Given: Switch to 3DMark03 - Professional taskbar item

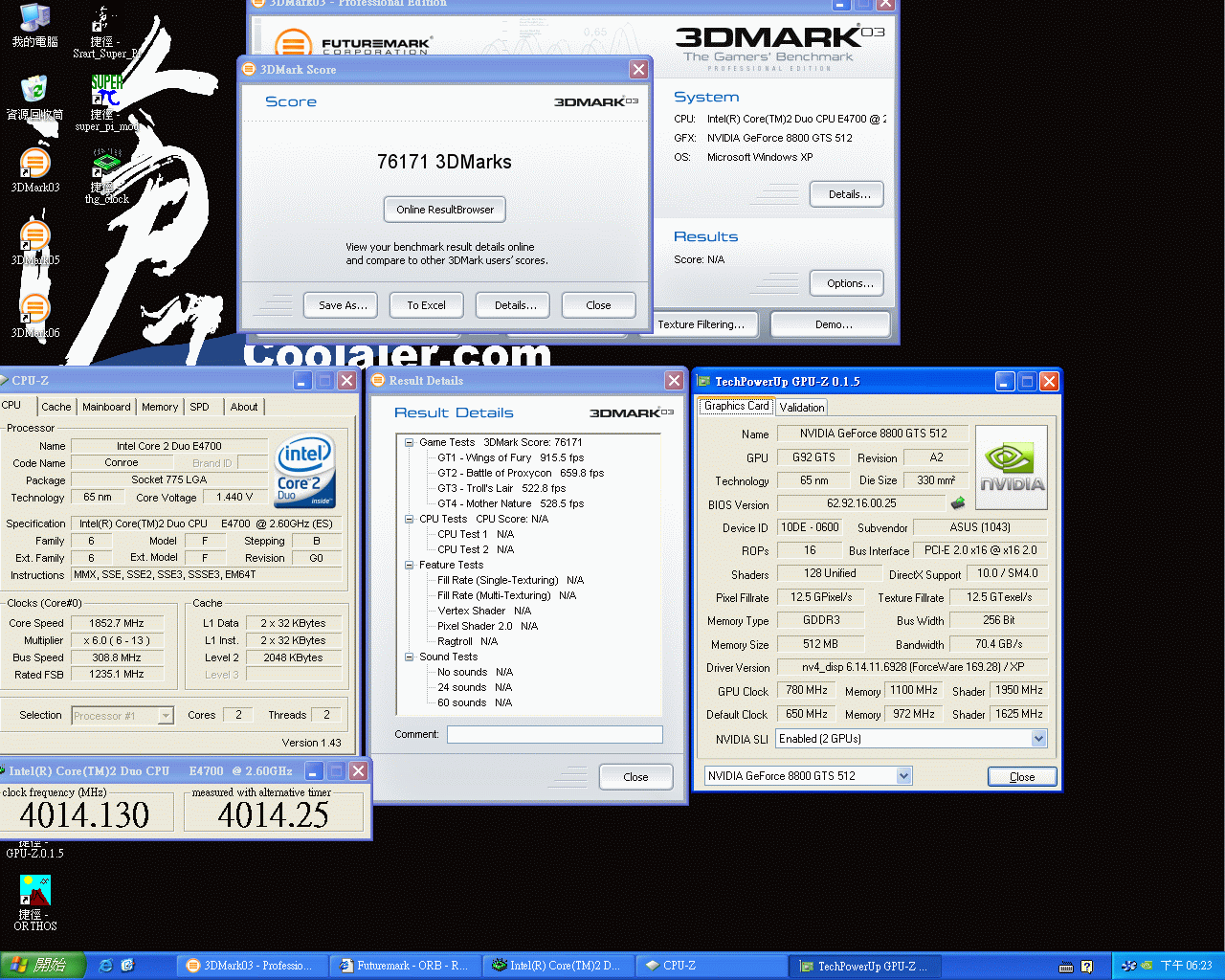Looking at the screenshot, I should pos(254,966).
